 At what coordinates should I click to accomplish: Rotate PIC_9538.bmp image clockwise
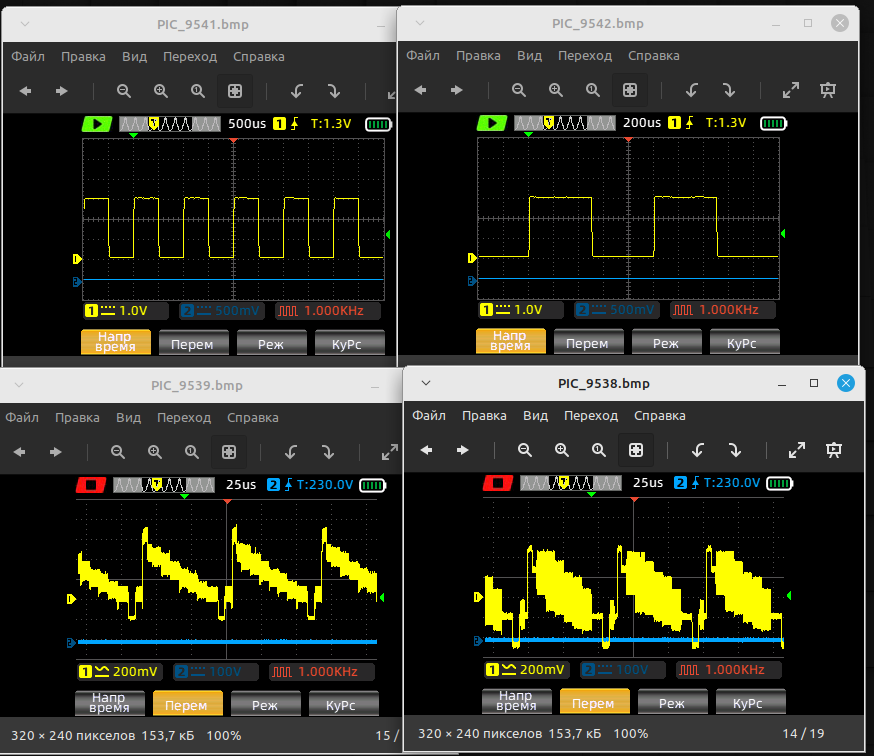pos(735,450)
